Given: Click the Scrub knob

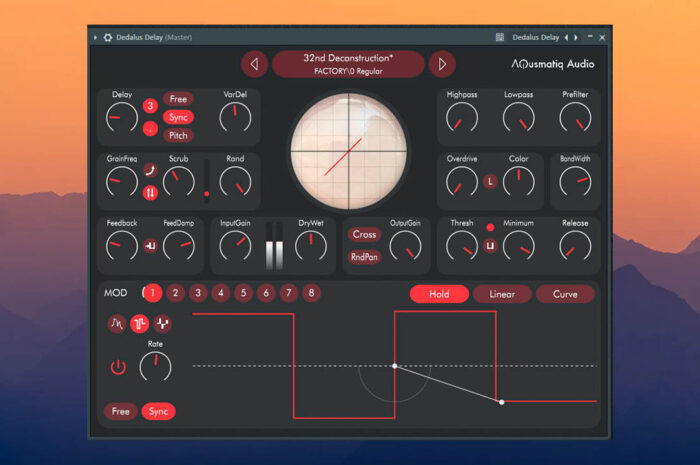Looking at the screenshot, I should click(179, 181).
